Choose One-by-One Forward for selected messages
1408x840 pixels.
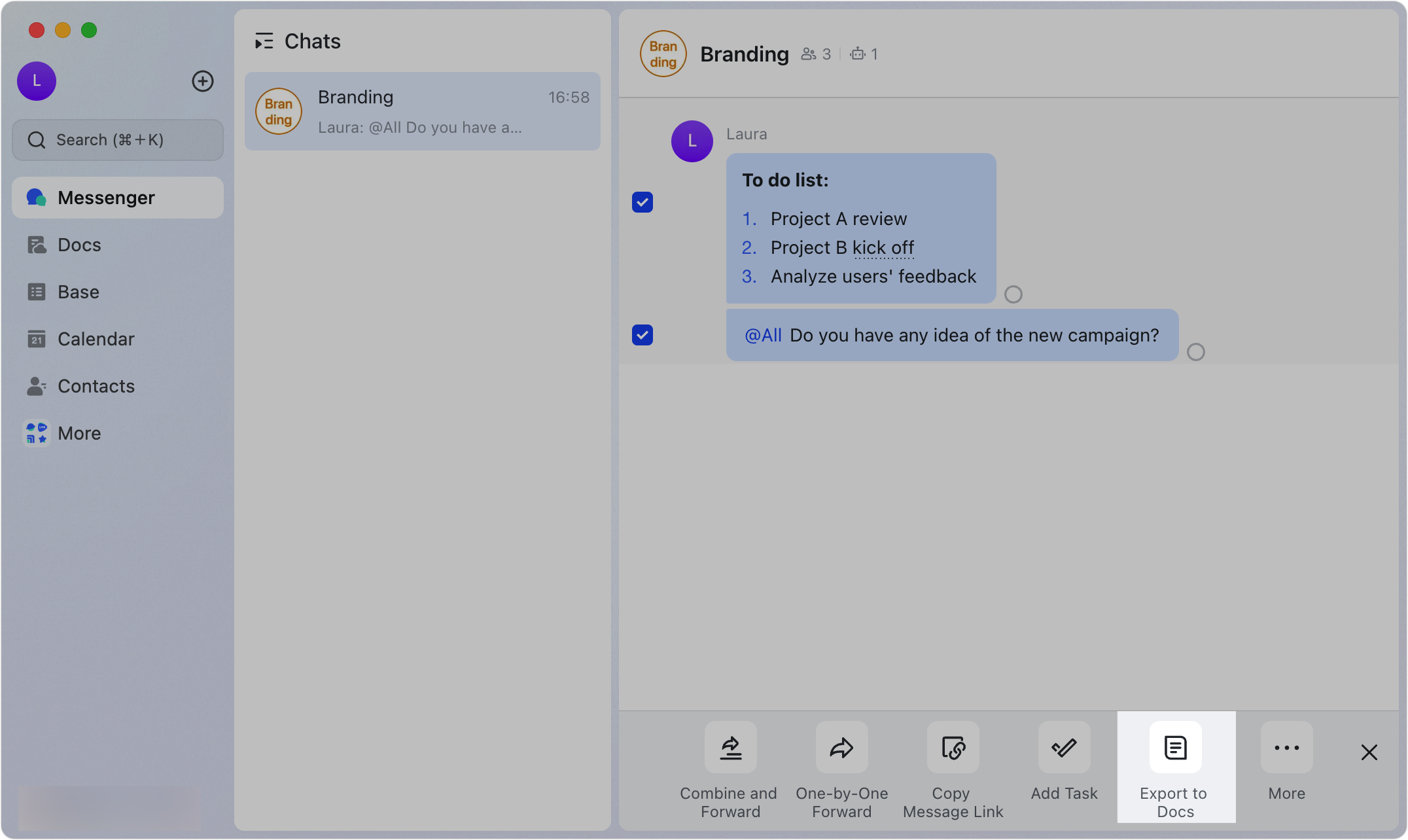pos(841,767)
